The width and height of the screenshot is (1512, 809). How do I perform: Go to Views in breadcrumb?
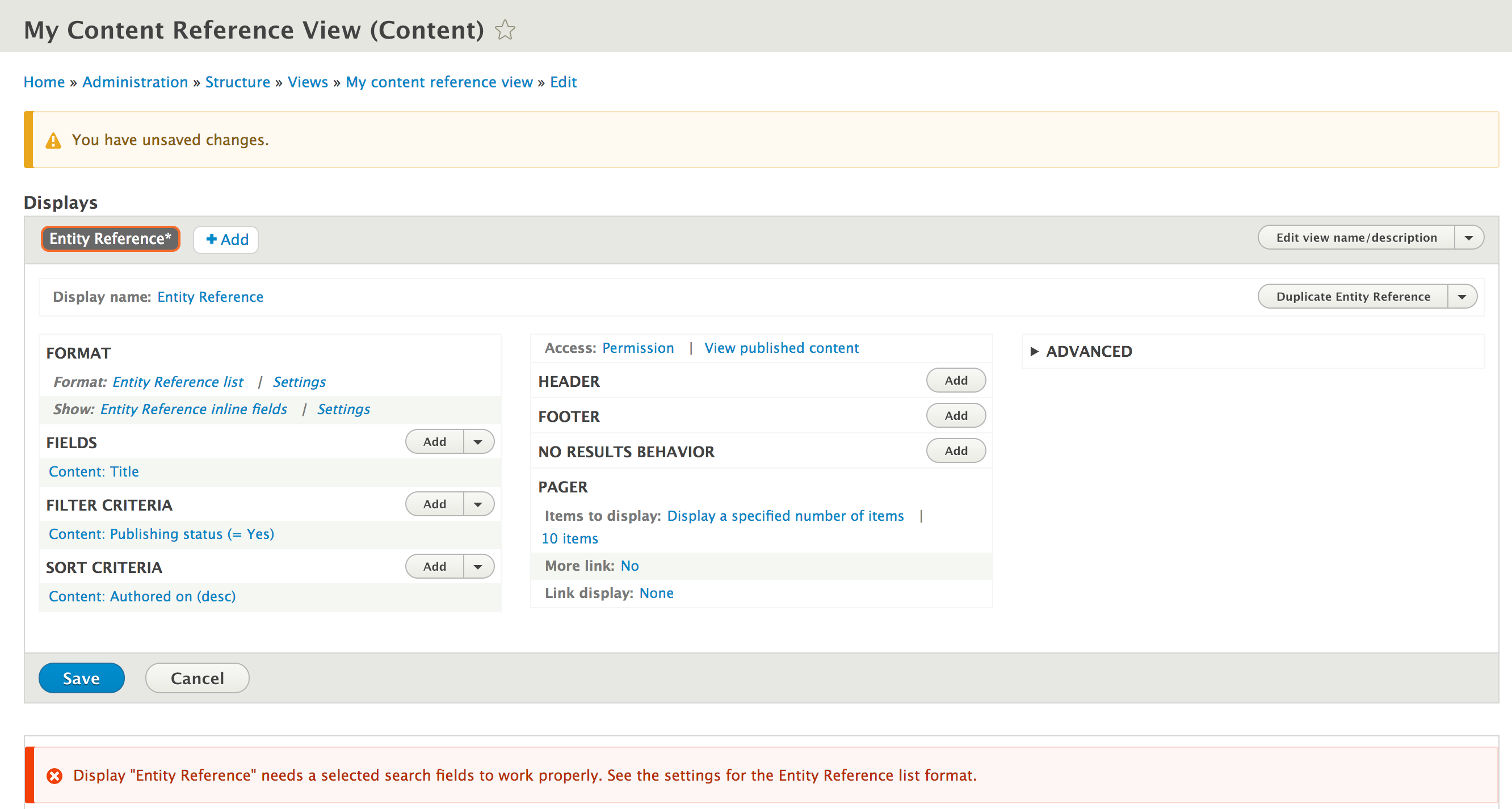(x=308, y=82)
